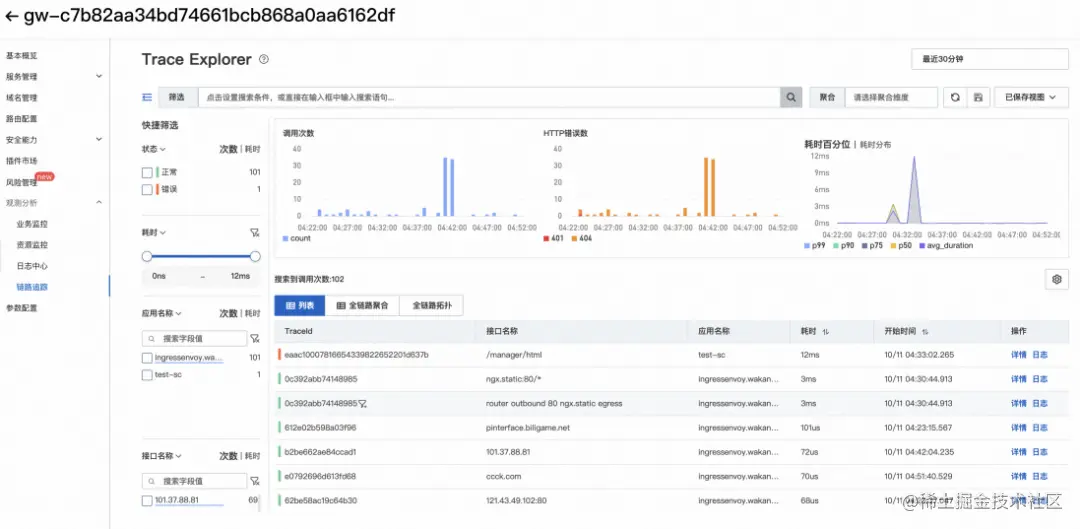Check the 101.37.88.81 interface checkbox
This screenshot has width=1080, height=529.
click(147, 501)
